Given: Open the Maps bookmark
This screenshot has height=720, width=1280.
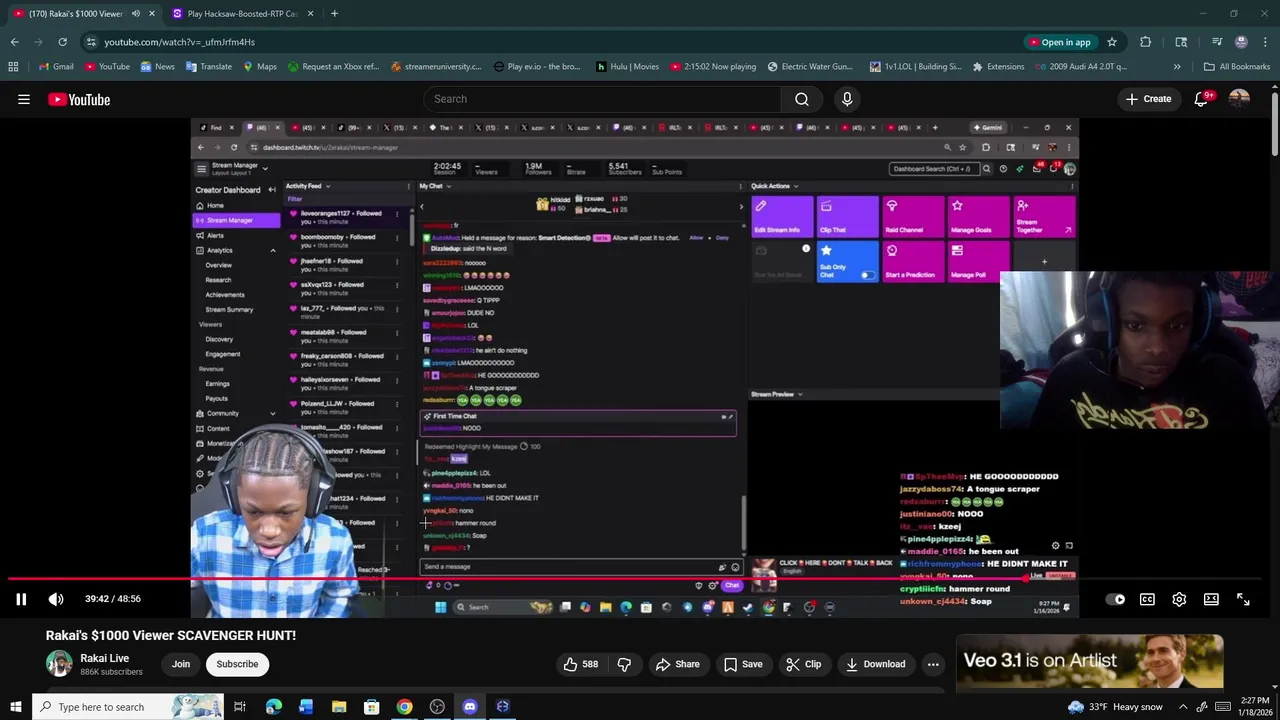Looking at the screenshot, I should tap(259, 67).
